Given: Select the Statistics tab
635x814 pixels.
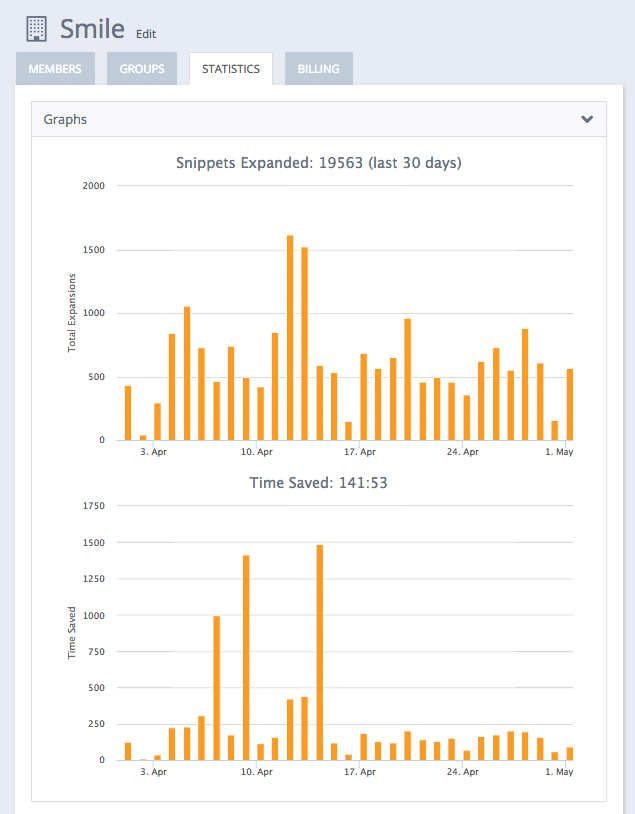Looking at the screenshot, I should 231,69.
